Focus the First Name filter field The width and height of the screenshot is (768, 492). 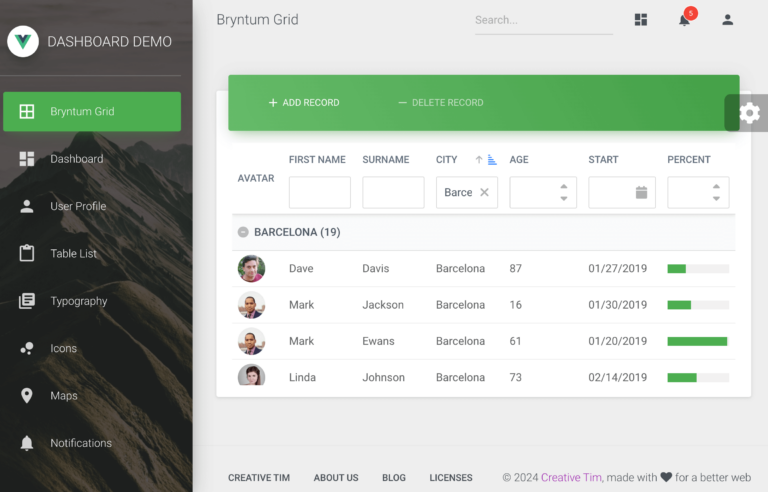[x=320, y=193]
